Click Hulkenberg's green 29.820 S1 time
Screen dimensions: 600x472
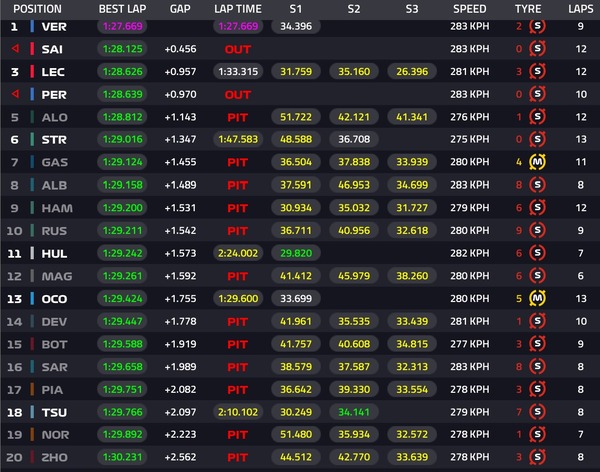[296, 253]
